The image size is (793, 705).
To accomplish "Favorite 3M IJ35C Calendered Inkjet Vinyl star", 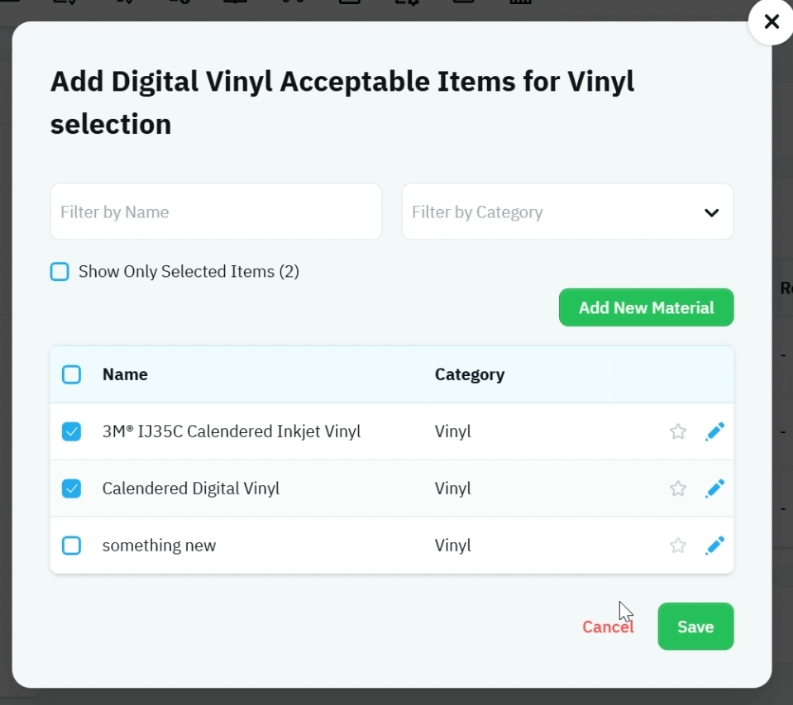I will [x=678, y=431].
